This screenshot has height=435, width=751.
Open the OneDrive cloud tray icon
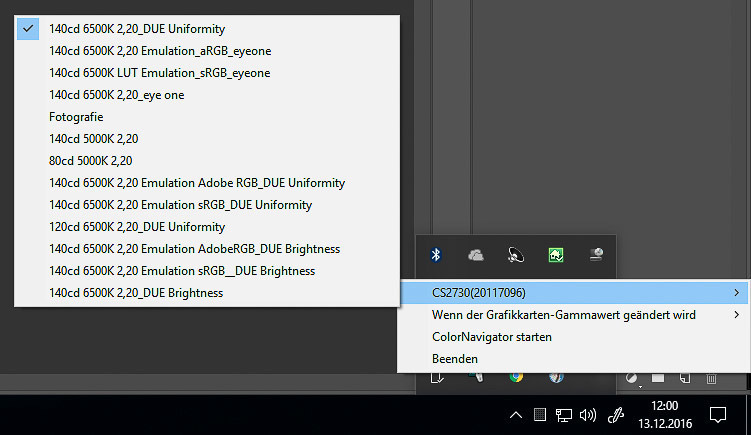coord(476,255)
